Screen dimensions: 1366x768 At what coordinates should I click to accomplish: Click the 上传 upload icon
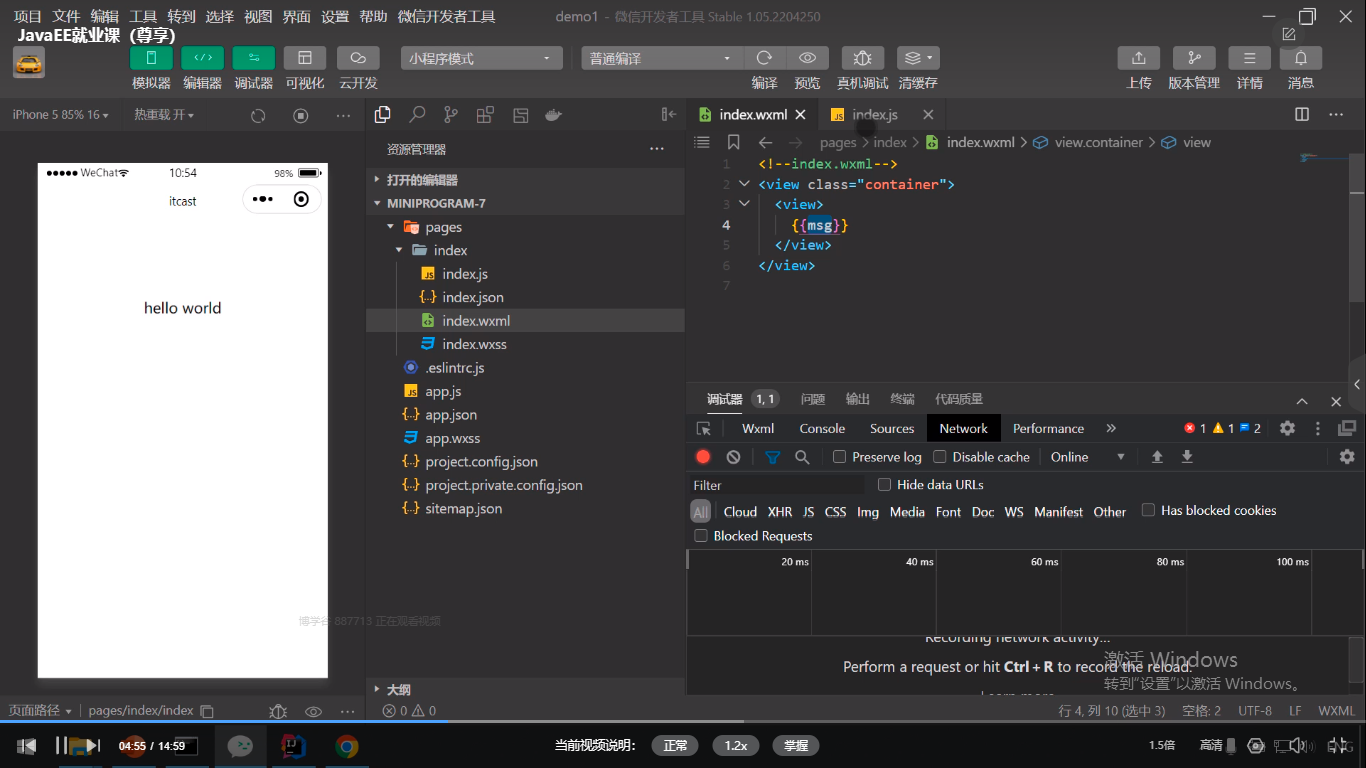(x=1139, y=58)
